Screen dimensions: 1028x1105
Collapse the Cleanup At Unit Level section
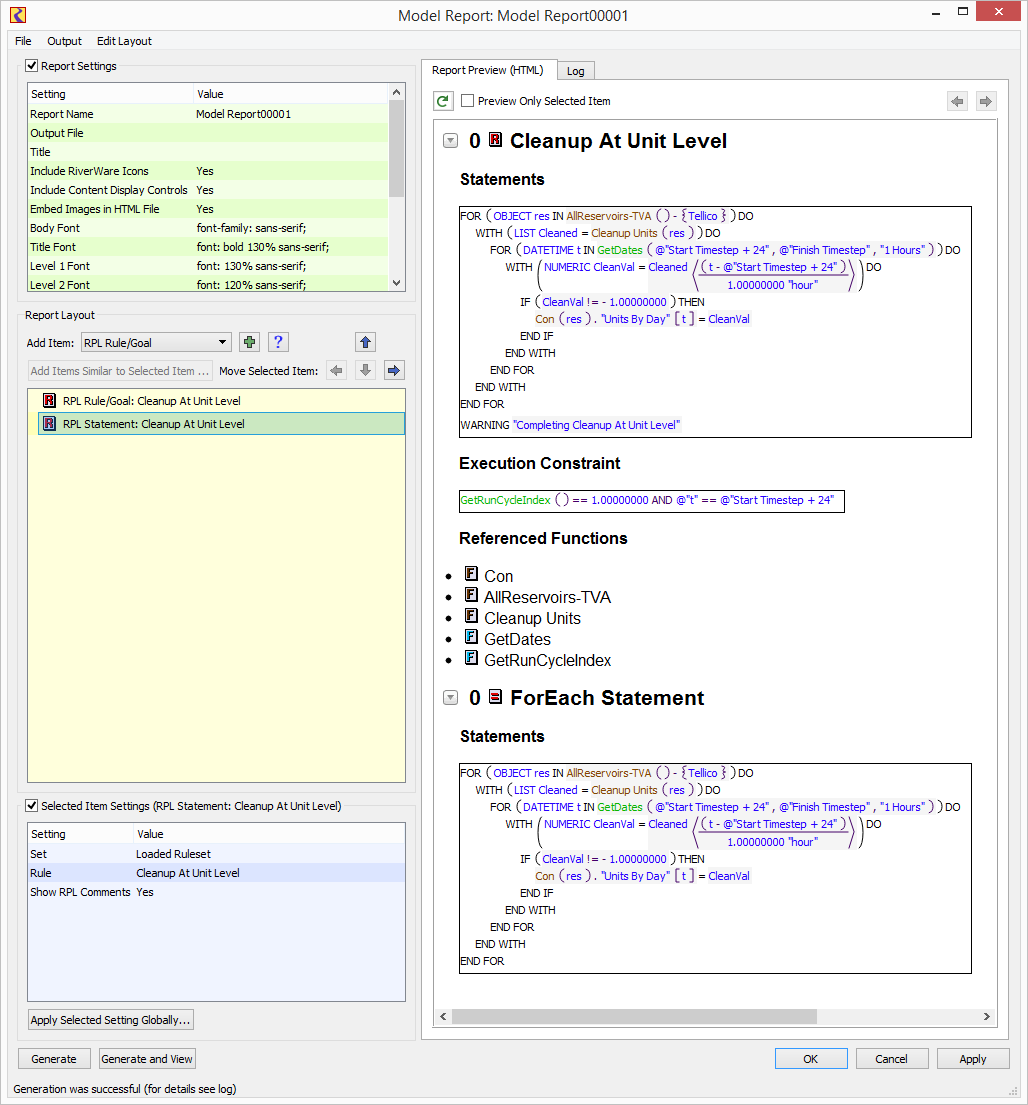[450, 141]
